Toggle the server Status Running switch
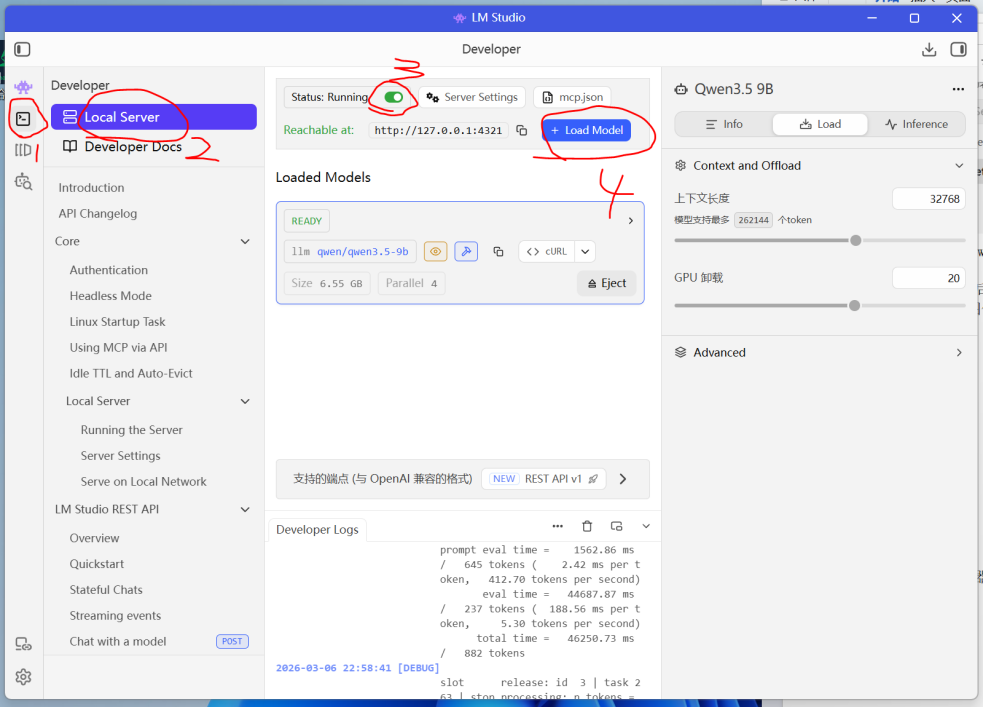 coord(394,97)
